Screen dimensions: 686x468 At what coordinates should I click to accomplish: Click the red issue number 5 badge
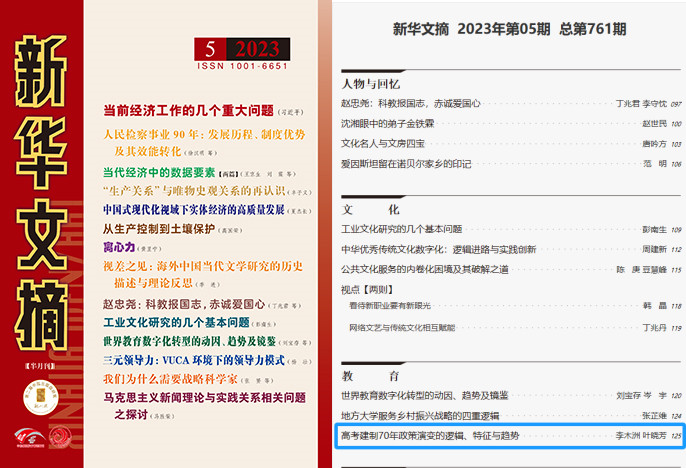tap(210, 50)
